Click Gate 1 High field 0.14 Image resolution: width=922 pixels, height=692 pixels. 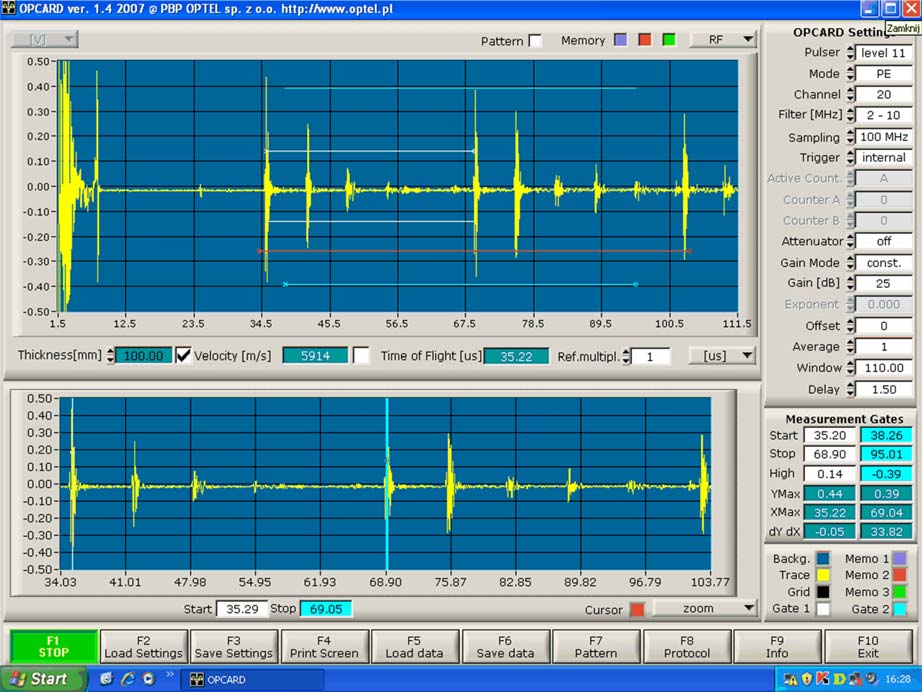click(830, 474)
